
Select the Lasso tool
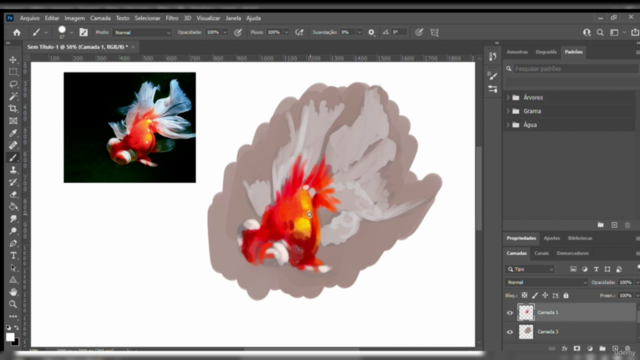coord(13,84)
